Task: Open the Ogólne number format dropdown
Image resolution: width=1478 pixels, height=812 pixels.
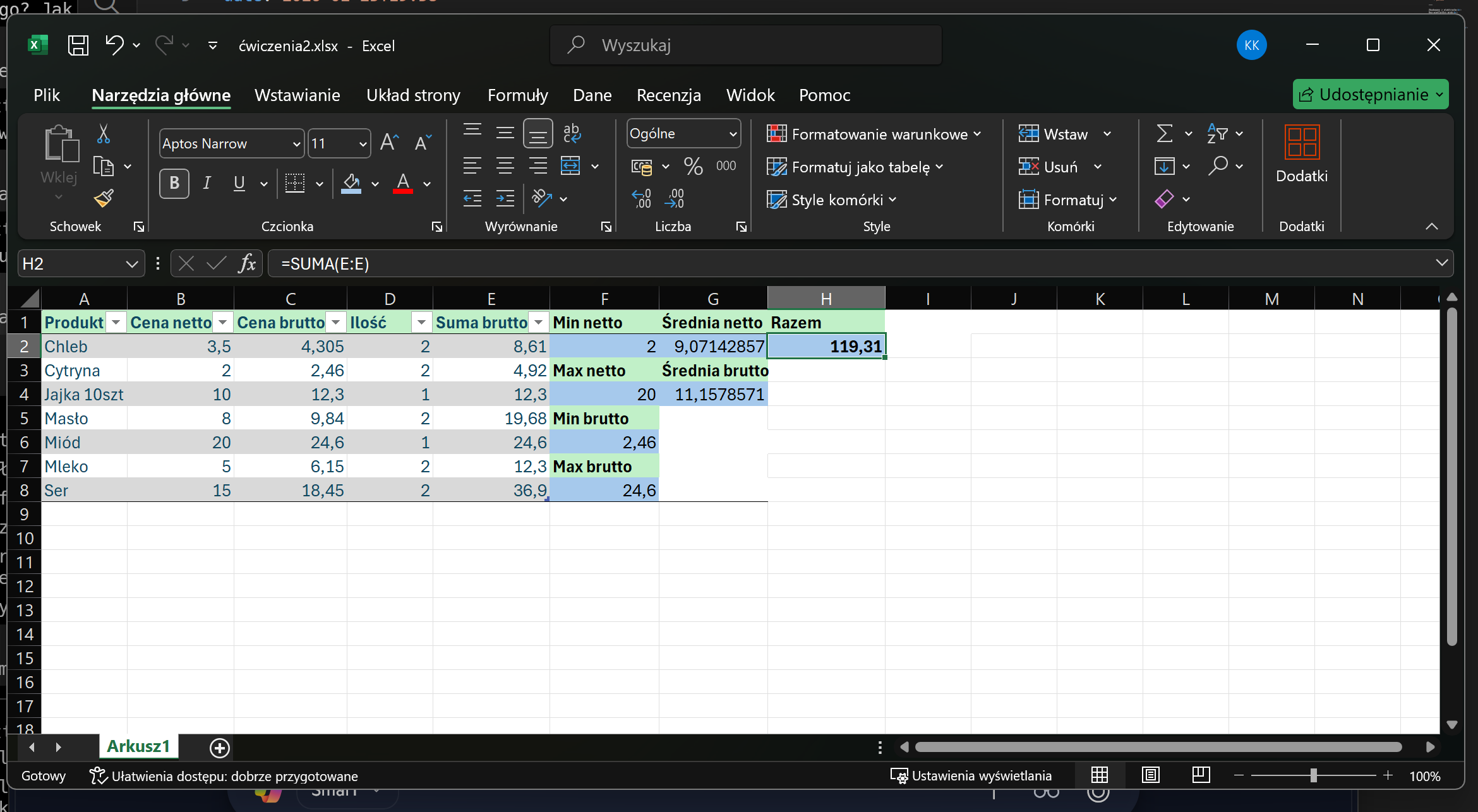Action: point(733,134)
